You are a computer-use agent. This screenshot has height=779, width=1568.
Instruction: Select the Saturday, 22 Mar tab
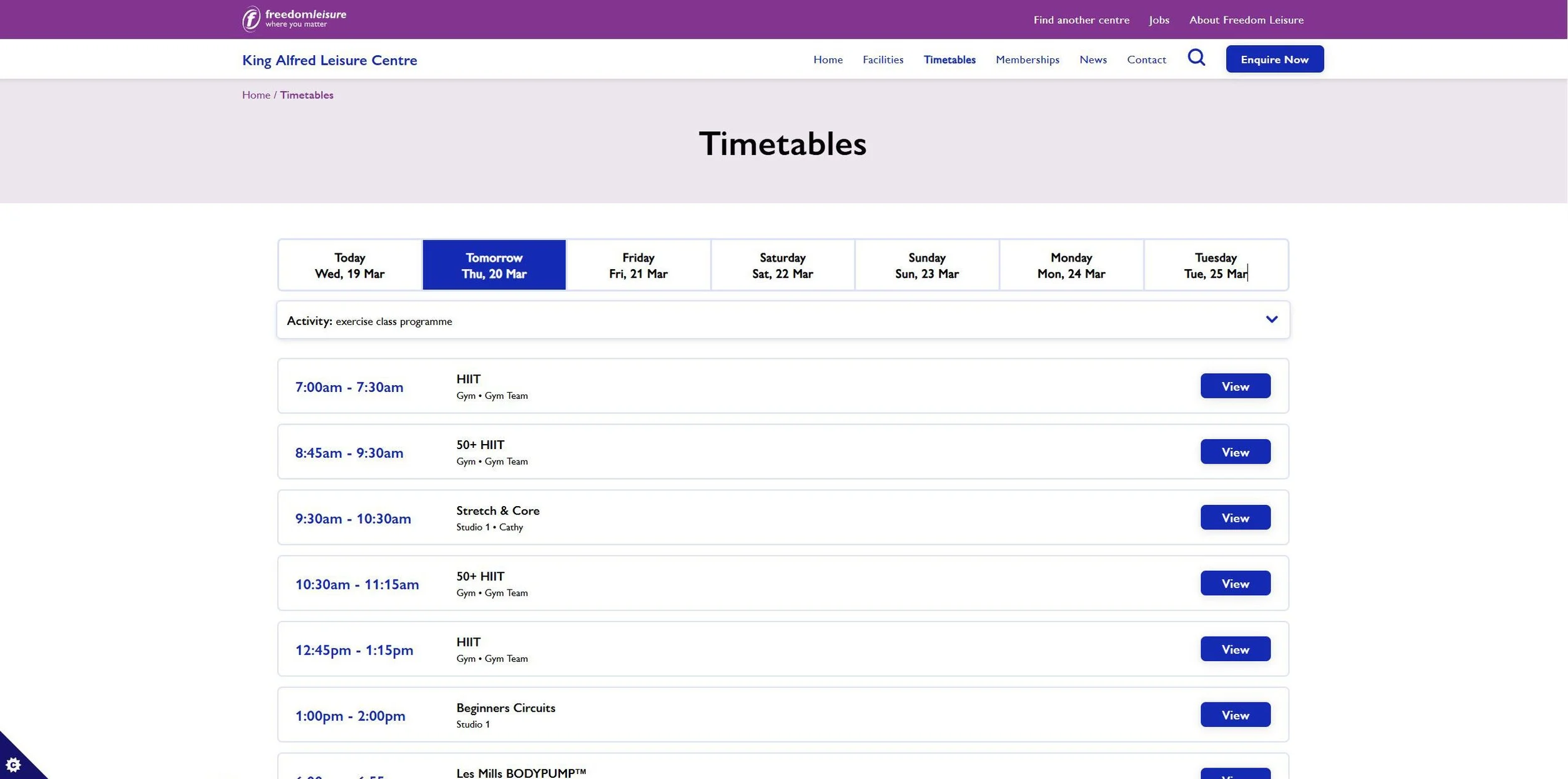pos(782,265)
